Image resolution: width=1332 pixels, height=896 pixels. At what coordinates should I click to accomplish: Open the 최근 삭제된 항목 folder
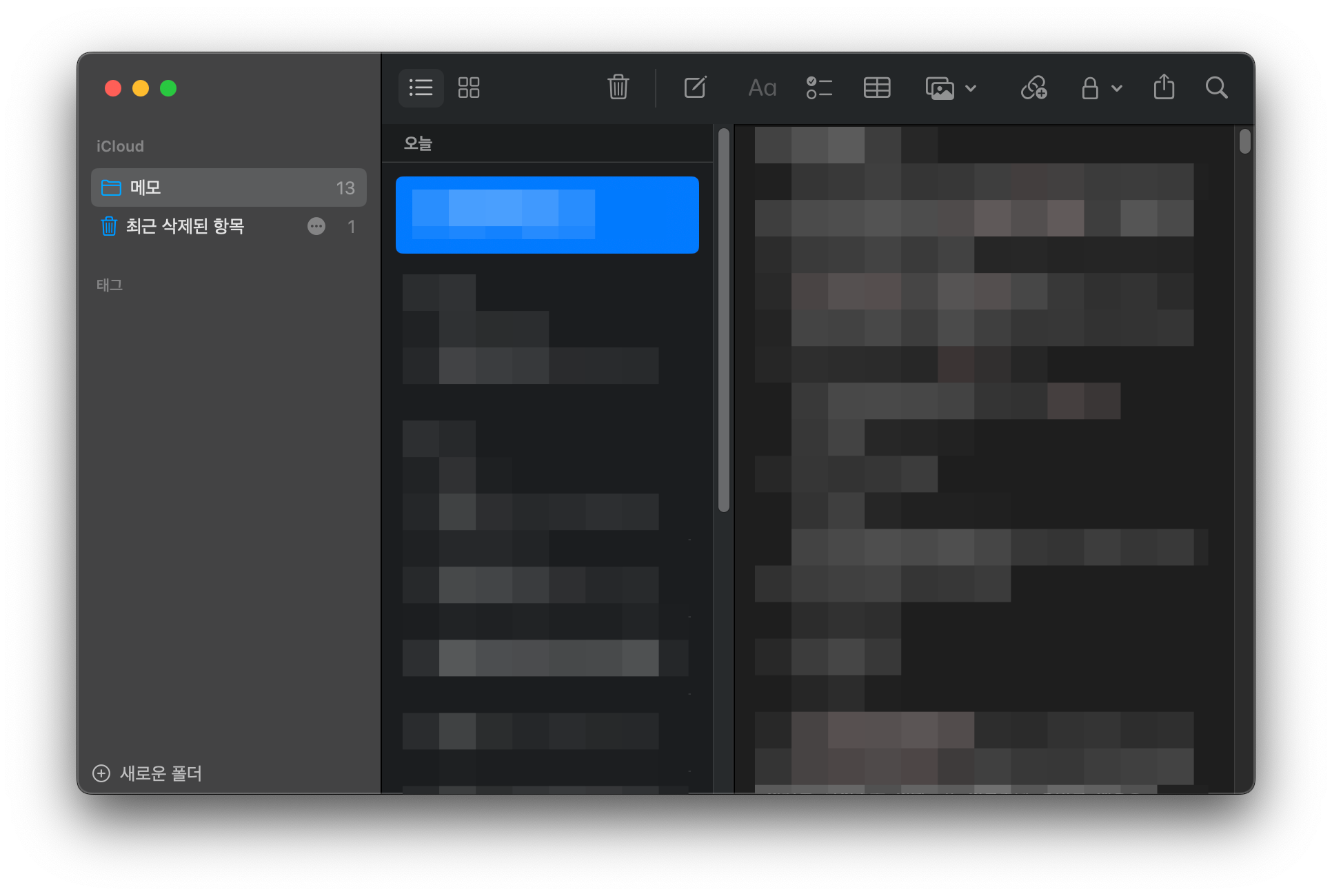coord(185,226)
